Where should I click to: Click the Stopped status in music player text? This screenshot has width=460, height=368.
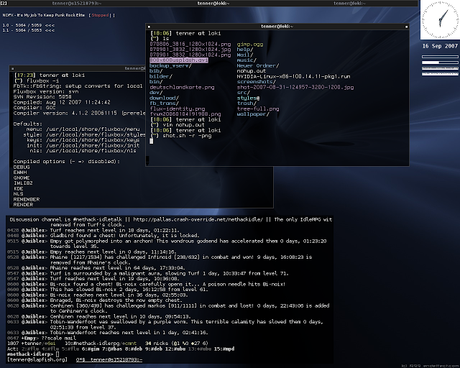(100, 15)
